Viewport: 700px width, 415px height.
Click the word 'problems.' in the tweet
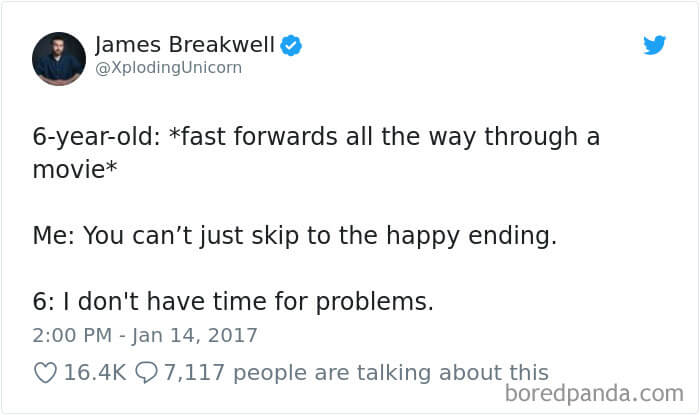click(375, 302)
